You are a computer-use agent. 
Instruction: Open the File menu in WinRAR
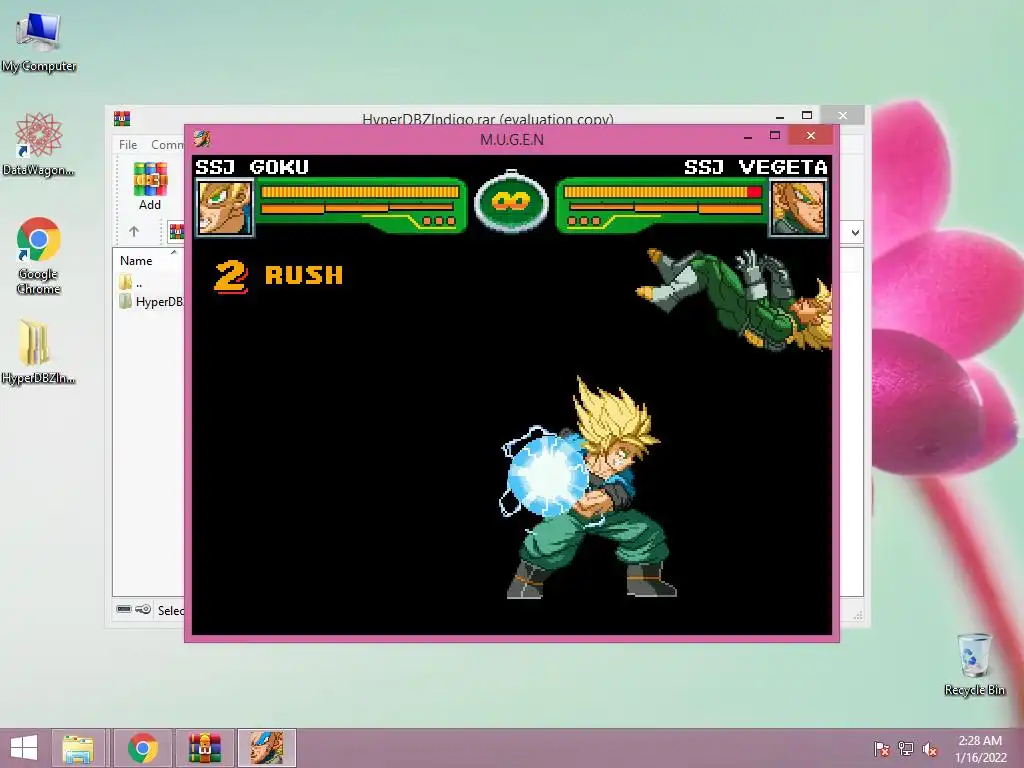(128, 144)
